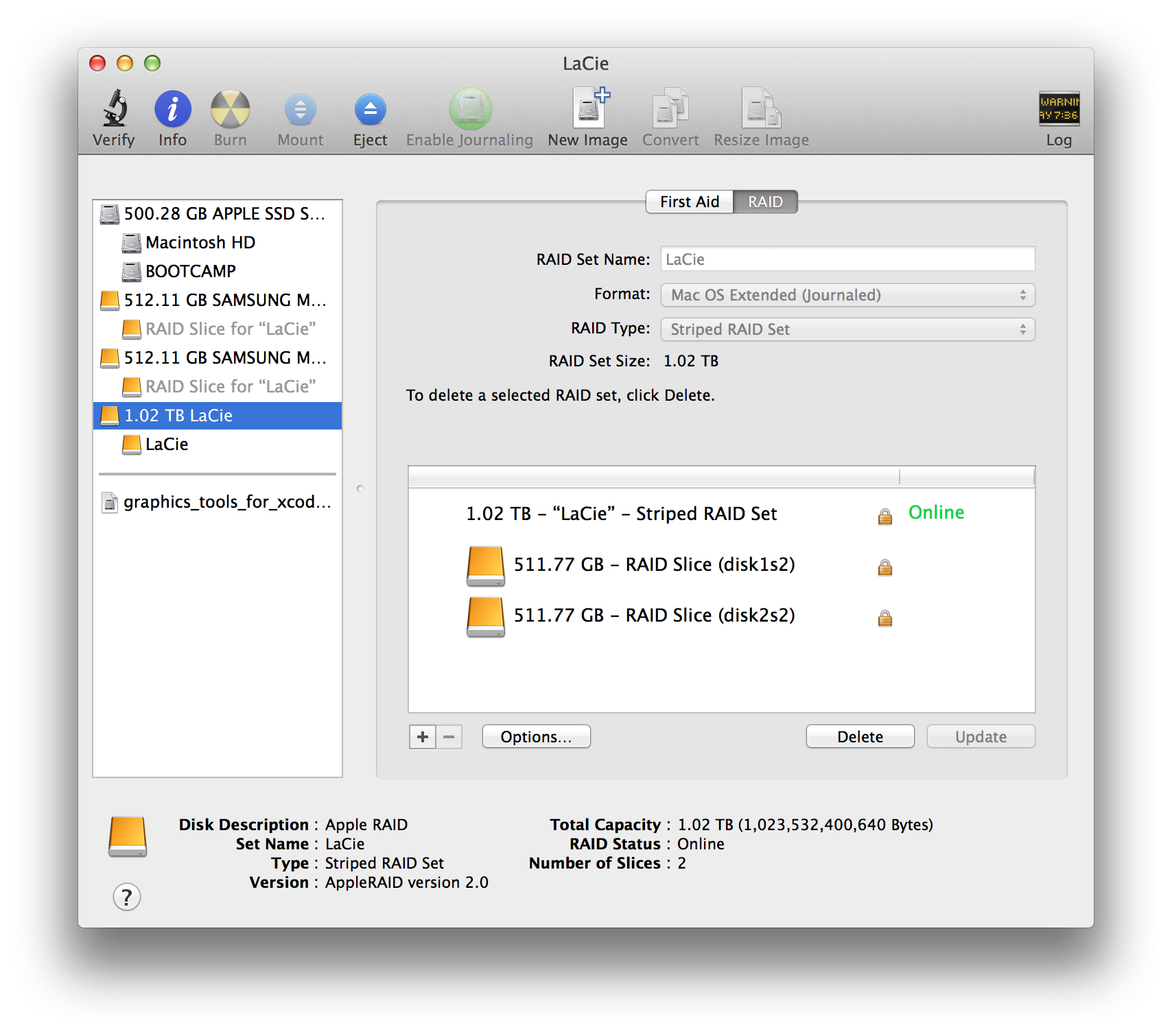Open the Log viewer
The image size is (1172, 1036).
tap(1059, 108)
